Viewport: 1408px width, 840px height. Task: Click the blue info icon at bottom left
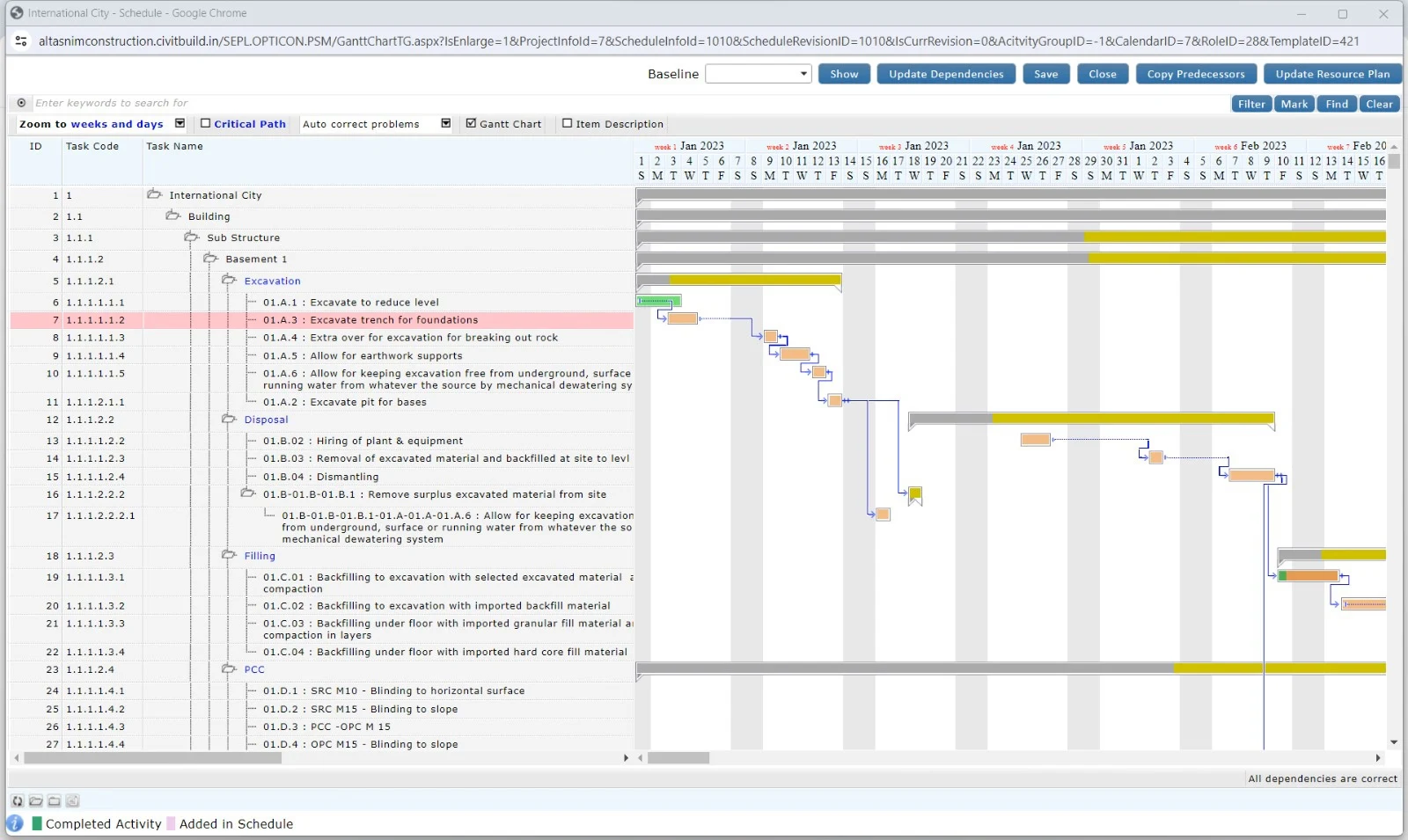pyautogui.click(x=15, y=824)
